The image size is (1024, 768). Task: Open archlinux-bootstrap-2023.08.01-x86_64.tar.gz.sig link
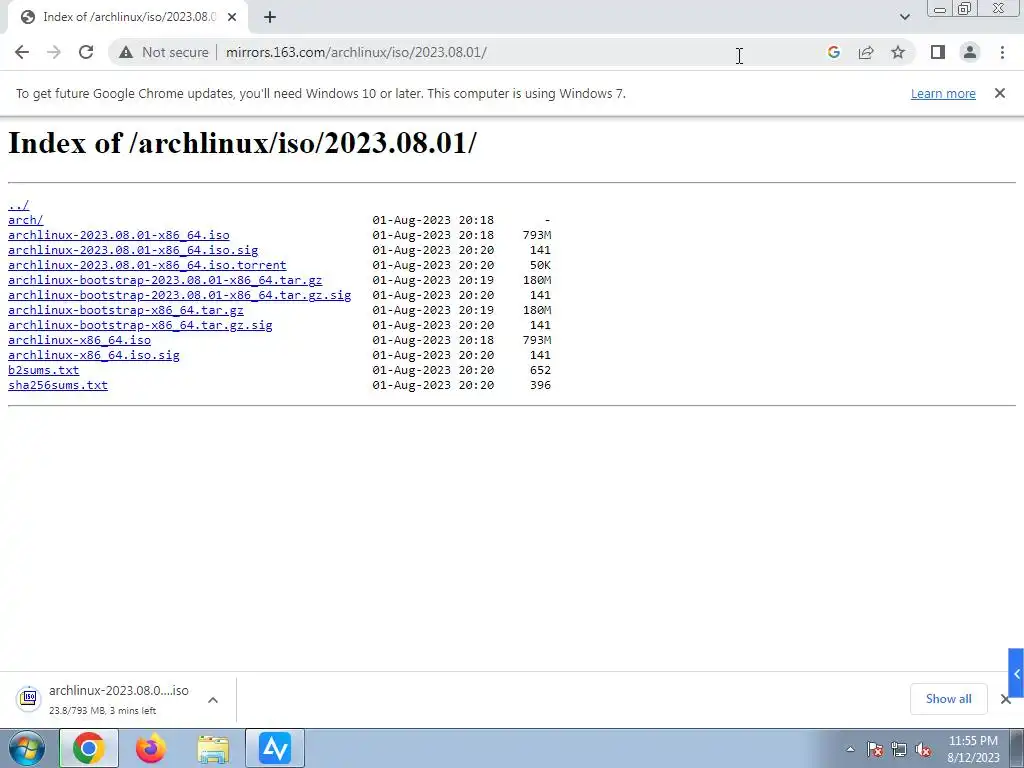(x=180, y=295)
